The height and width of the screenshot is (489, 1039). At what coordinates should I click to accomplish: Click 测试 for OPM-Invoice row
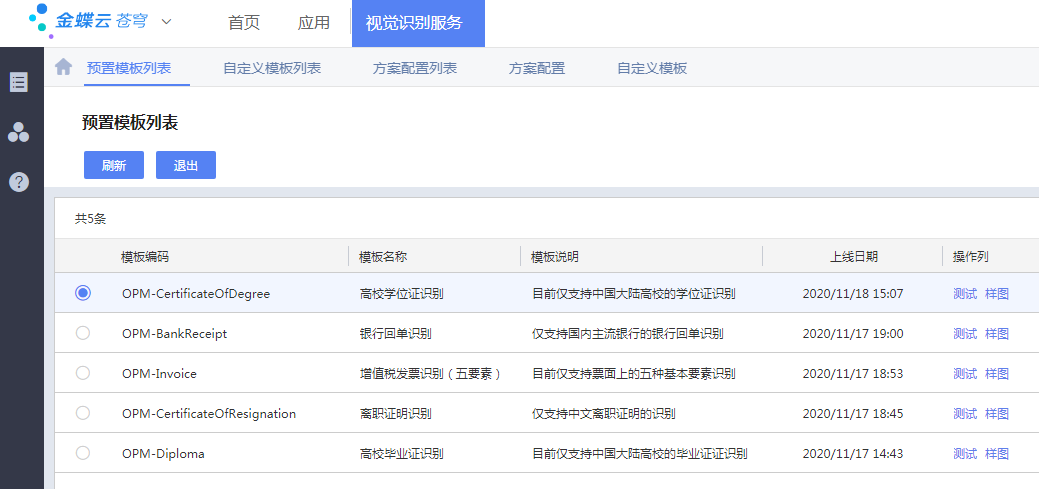(965, 374)
